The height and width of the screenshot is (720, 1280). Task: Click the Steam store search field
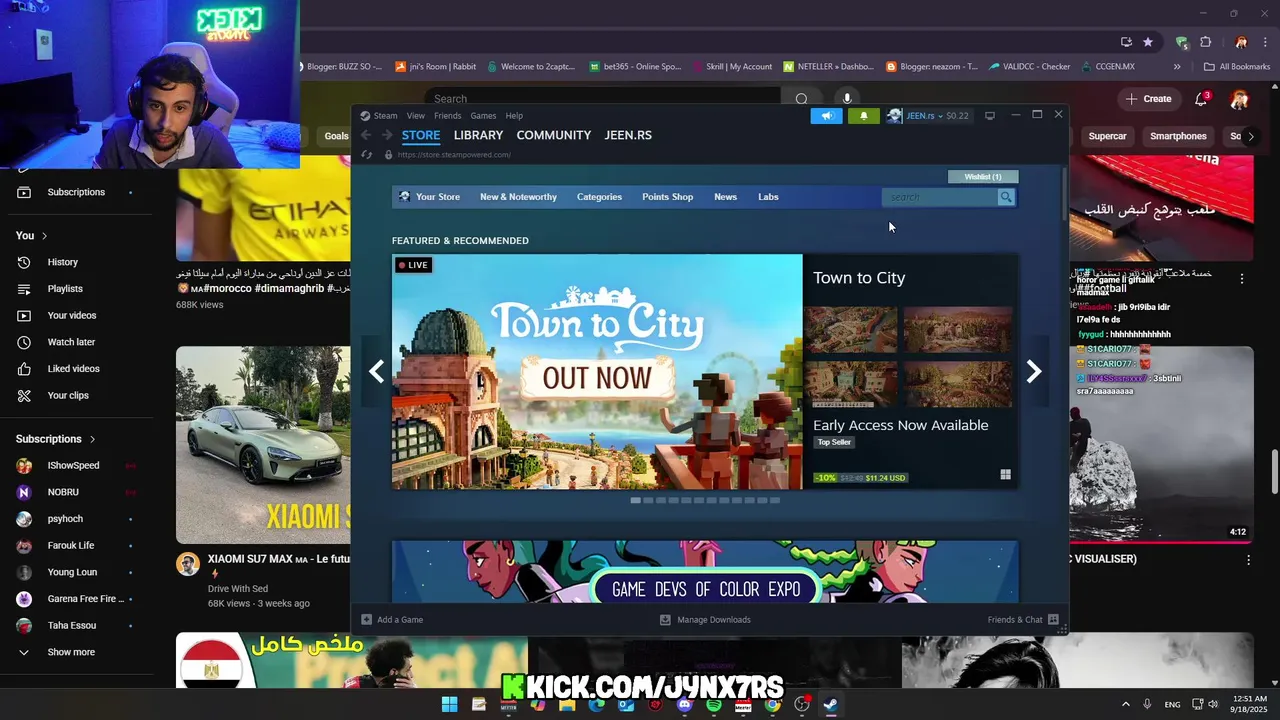pos(940,197)
